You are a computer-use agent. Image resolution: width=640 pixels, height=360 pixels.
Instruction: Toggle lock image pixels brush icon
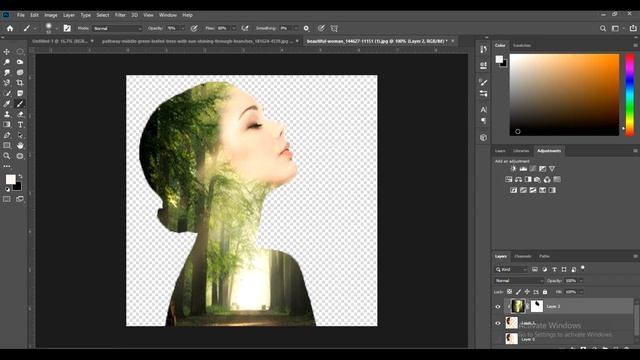point(518,292)
